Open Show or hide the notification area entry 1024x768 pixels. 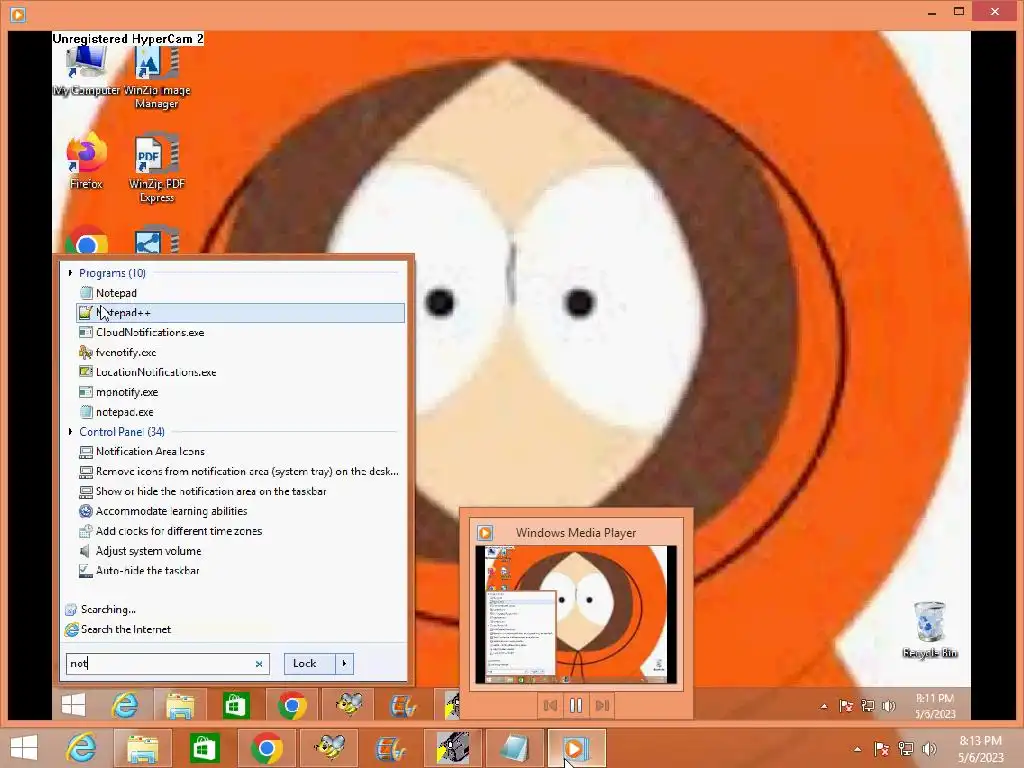[240, 492]
